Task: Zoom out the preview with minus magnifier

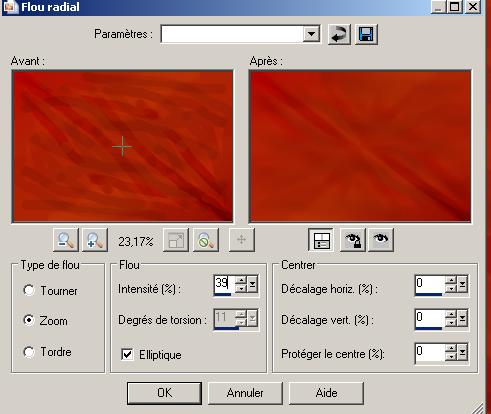Action: (66, 240)
